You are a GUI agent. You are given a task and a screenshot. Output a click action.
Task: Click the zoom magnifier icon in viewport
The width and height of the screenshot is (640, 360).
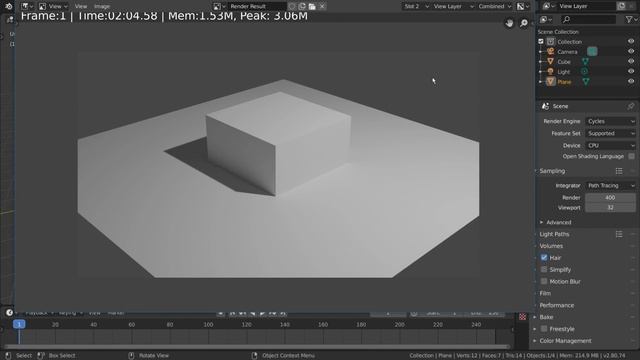524,23
